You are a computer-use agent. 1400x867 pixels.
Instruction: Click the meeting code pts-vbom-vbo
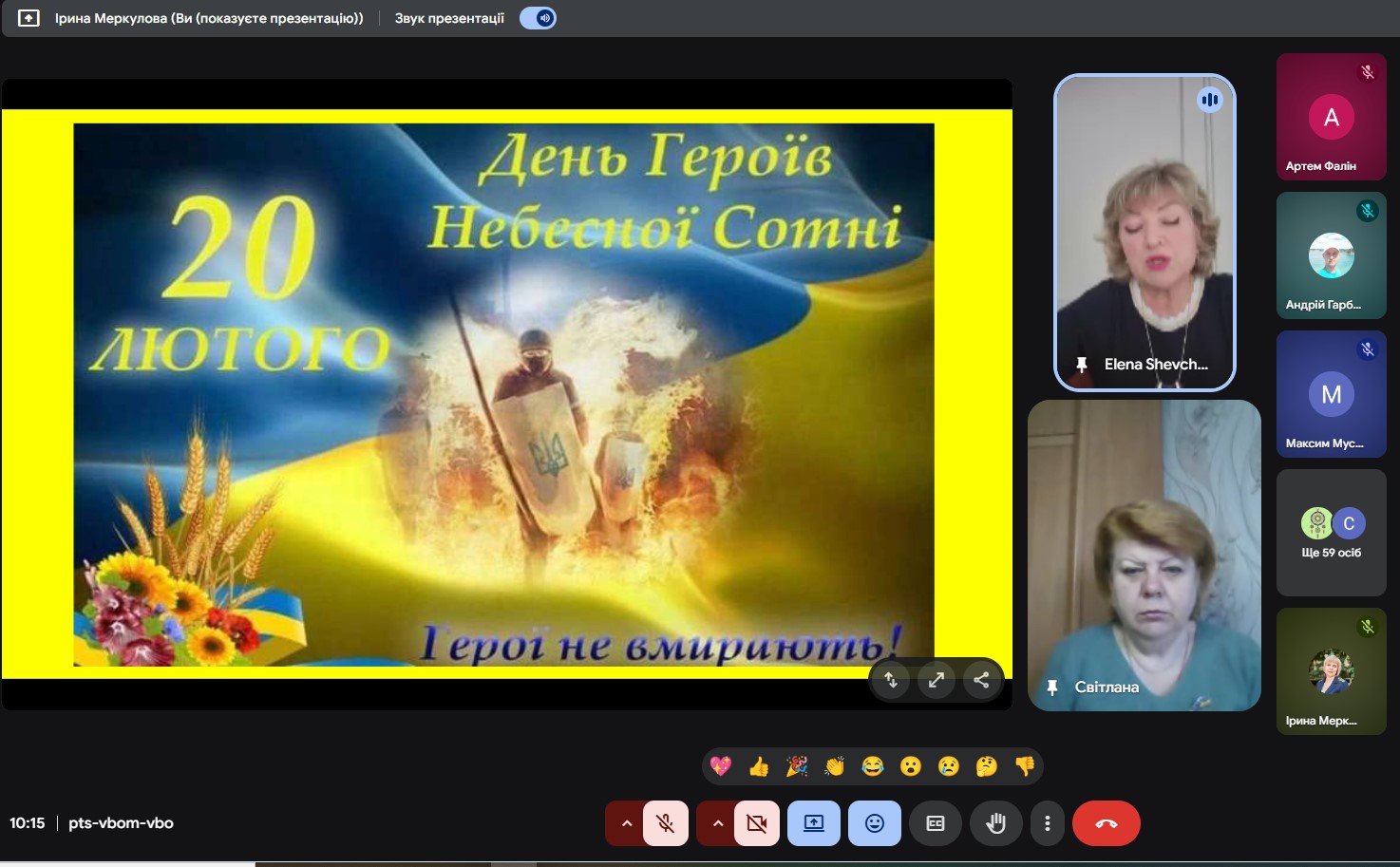122,823
